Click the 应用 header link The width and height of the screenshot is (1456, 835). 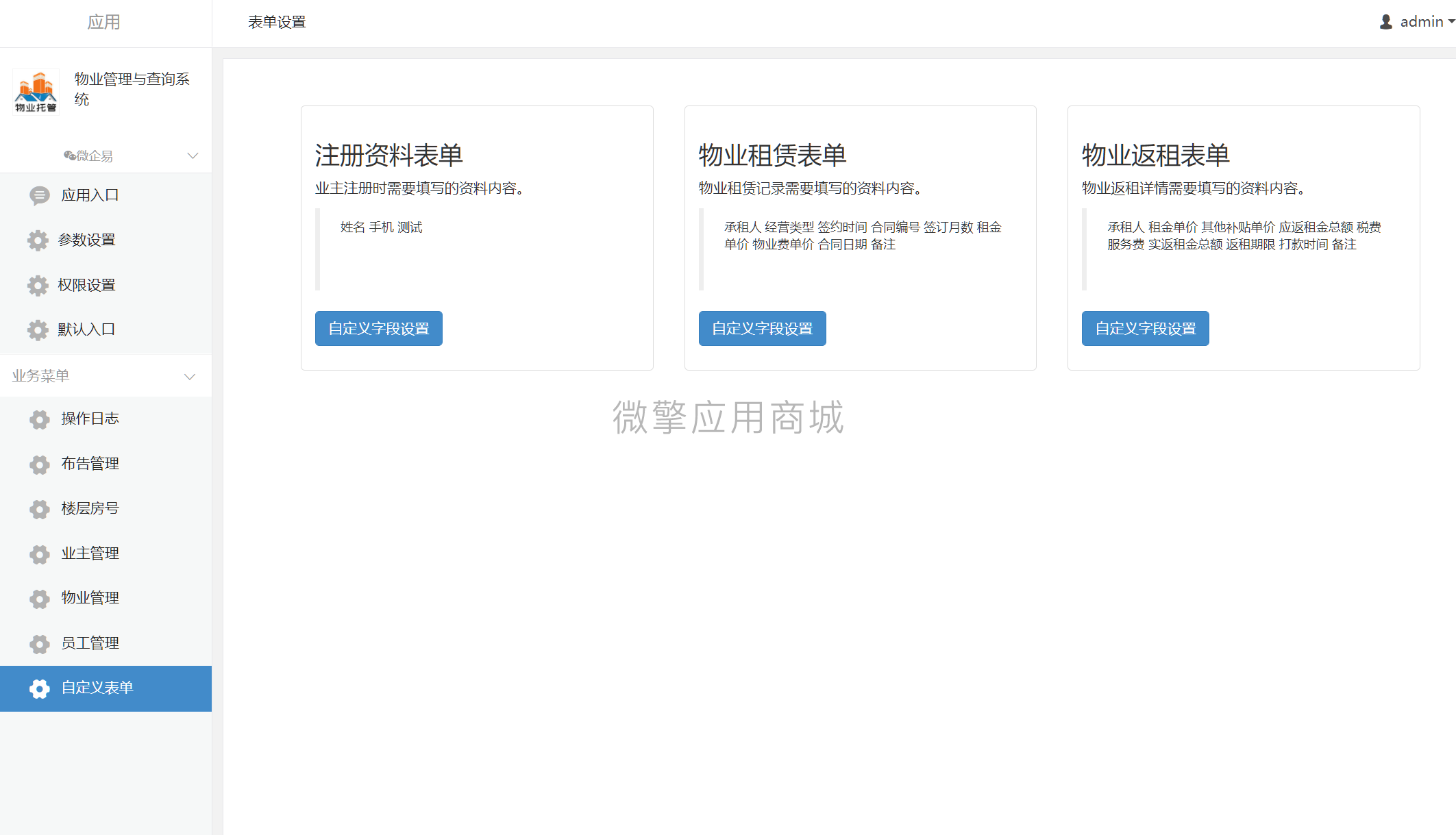[104, 23]
